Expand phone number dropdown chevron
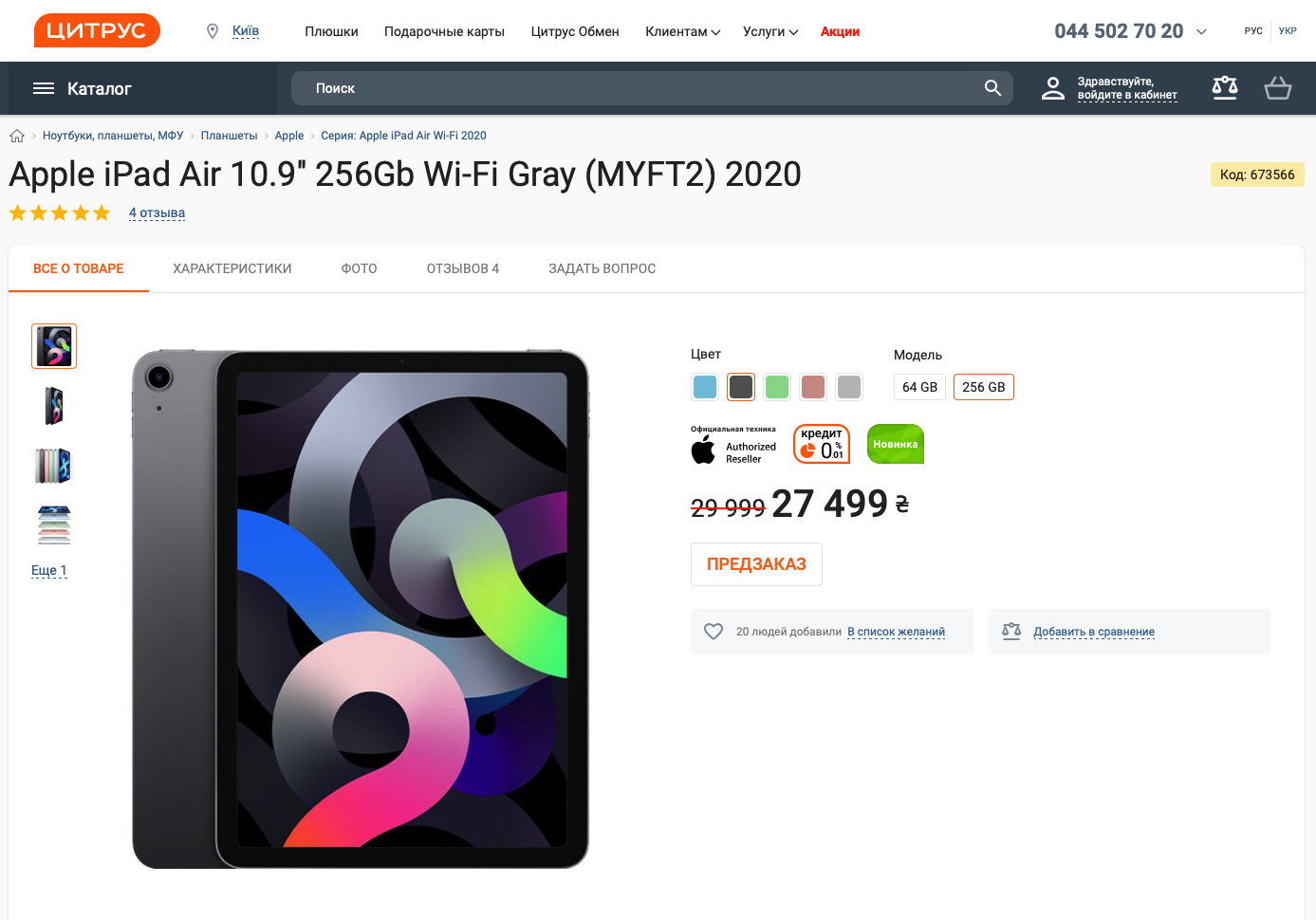Screen dimensions: 1316x920 tap(1201, 31)
